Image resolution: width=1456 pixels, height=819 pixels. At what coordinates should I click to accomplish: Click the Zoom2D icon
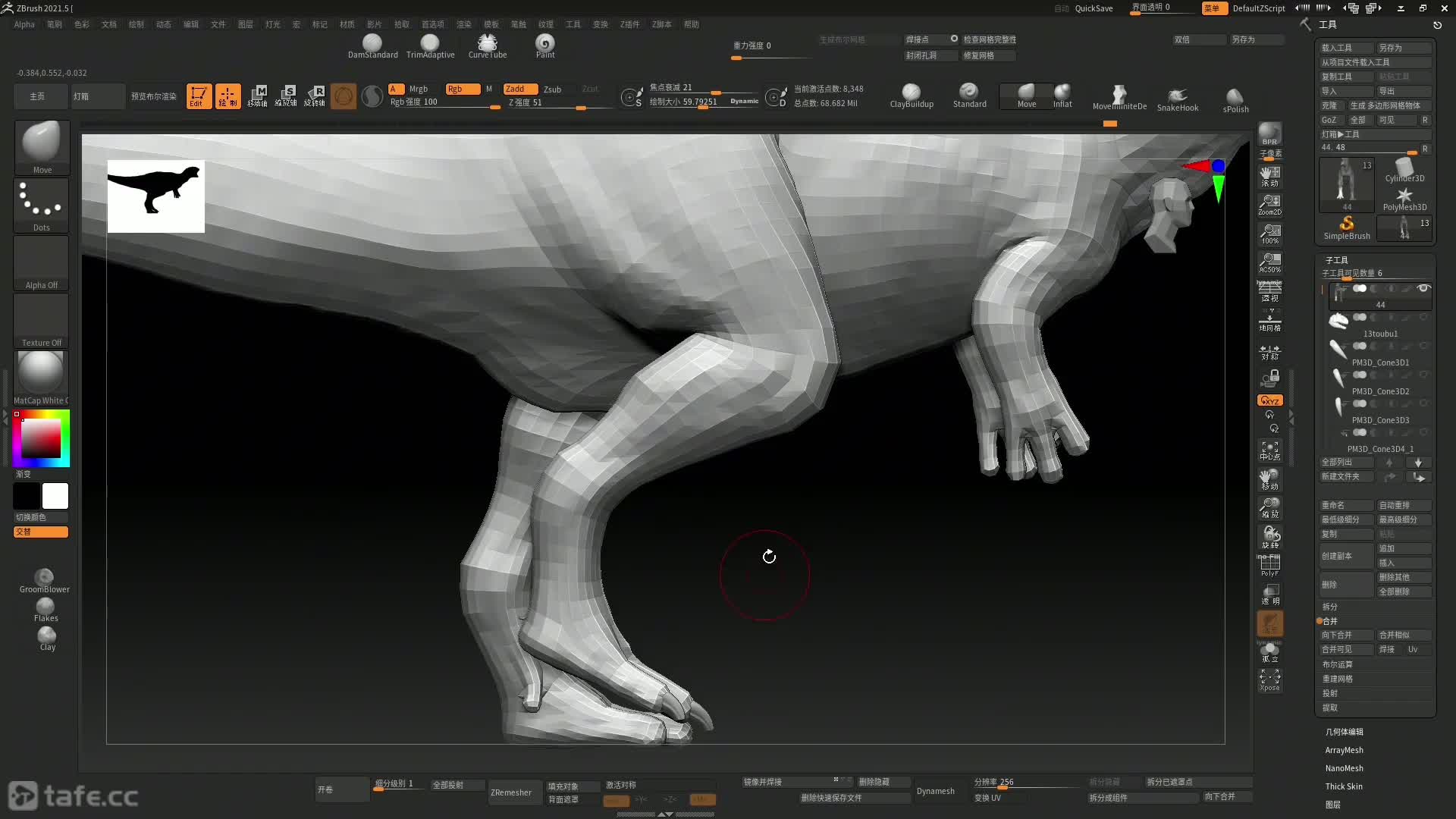click(1269, 205)
